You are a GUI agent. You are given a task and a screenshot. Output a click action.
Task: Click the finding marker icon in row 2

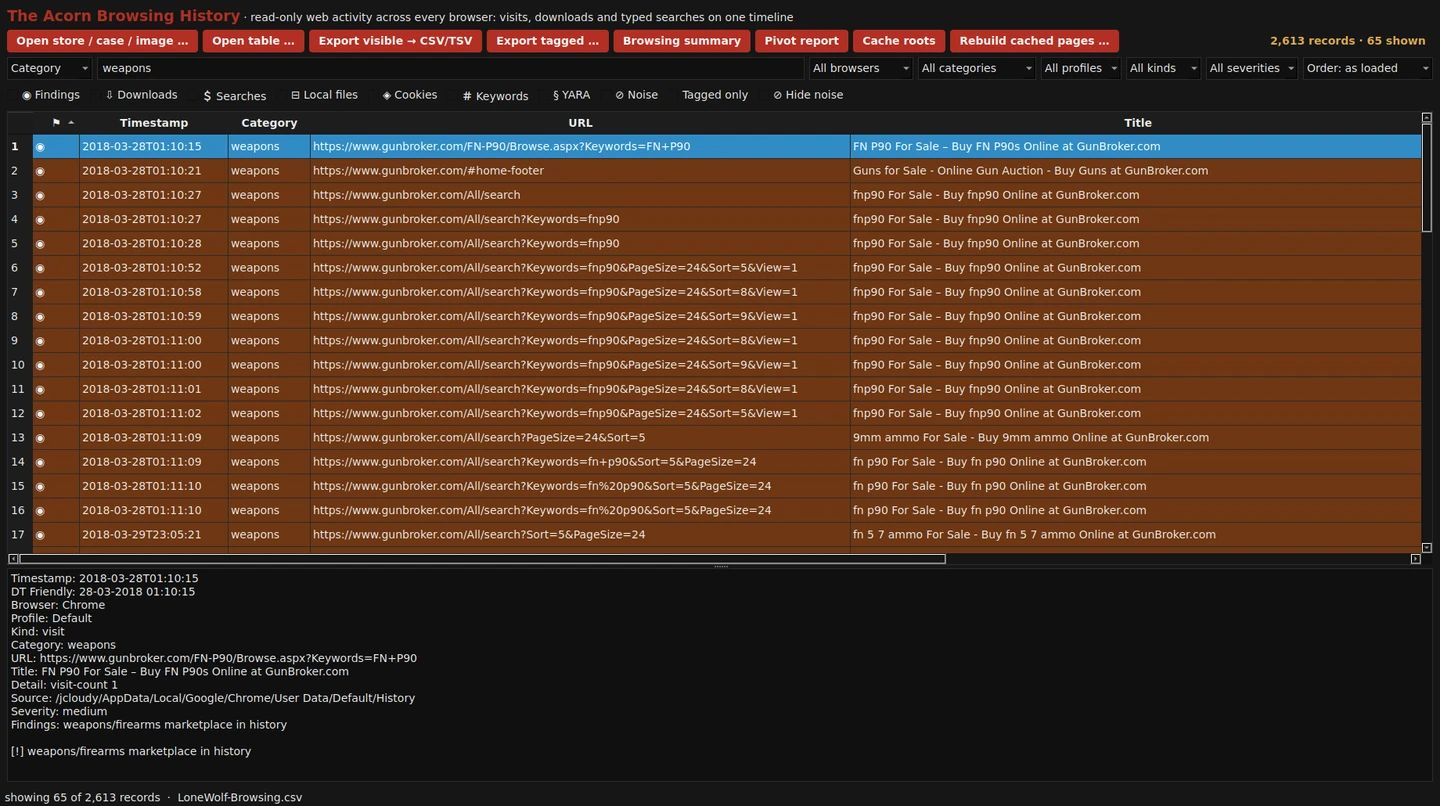pos(40,171)
